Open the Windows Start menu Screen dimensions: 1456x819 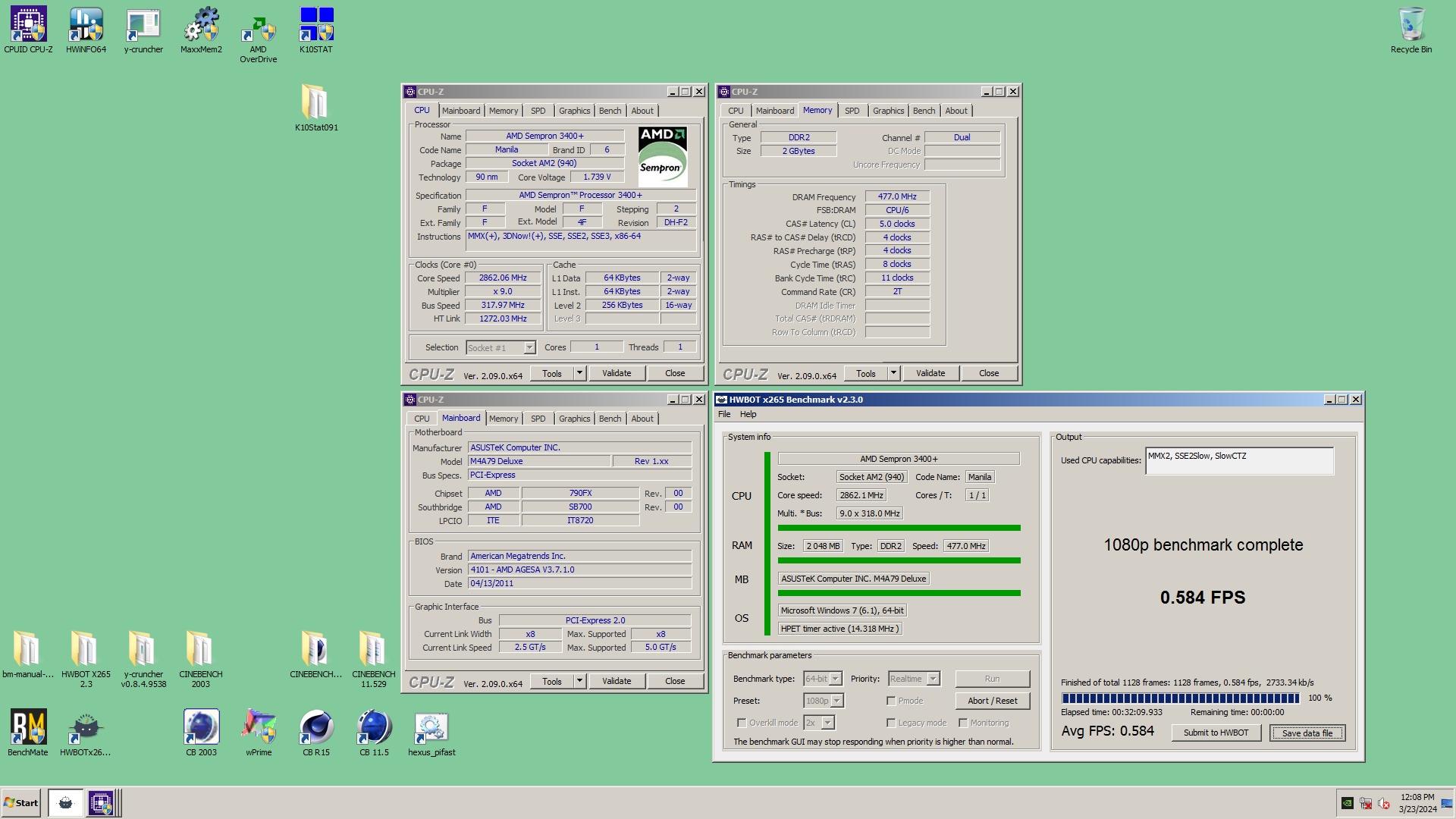(x=21, y=803)
